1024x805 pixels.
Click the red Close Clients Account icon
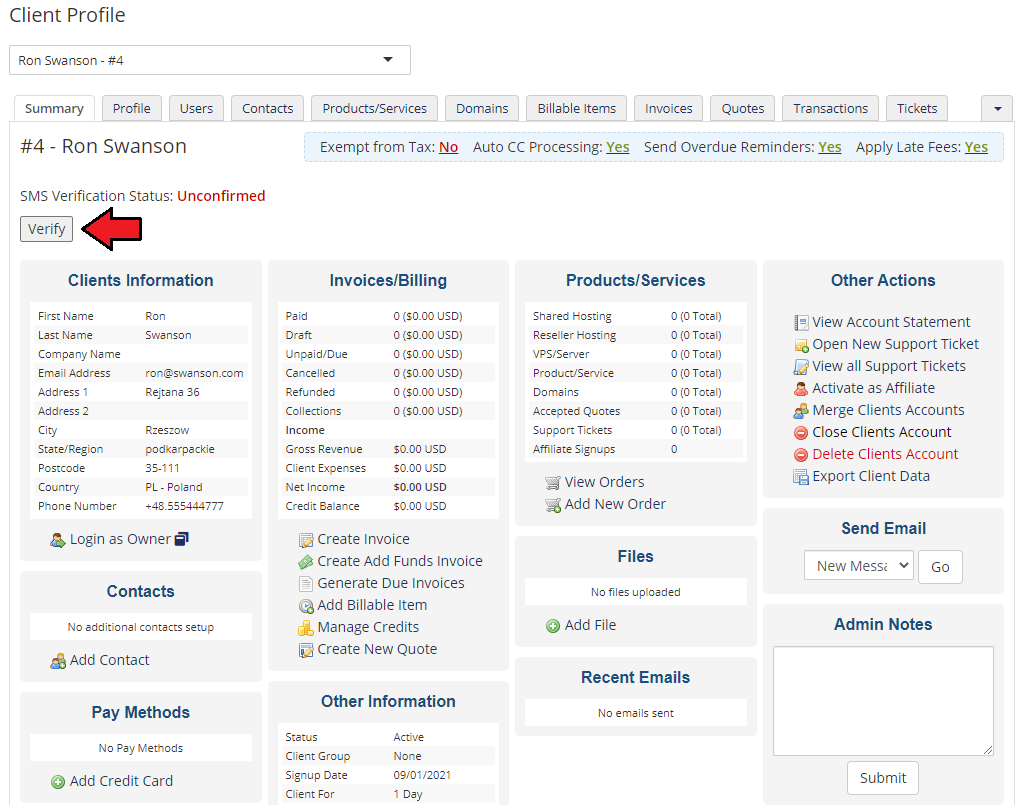pyautogui.click(x=801, y=433)
